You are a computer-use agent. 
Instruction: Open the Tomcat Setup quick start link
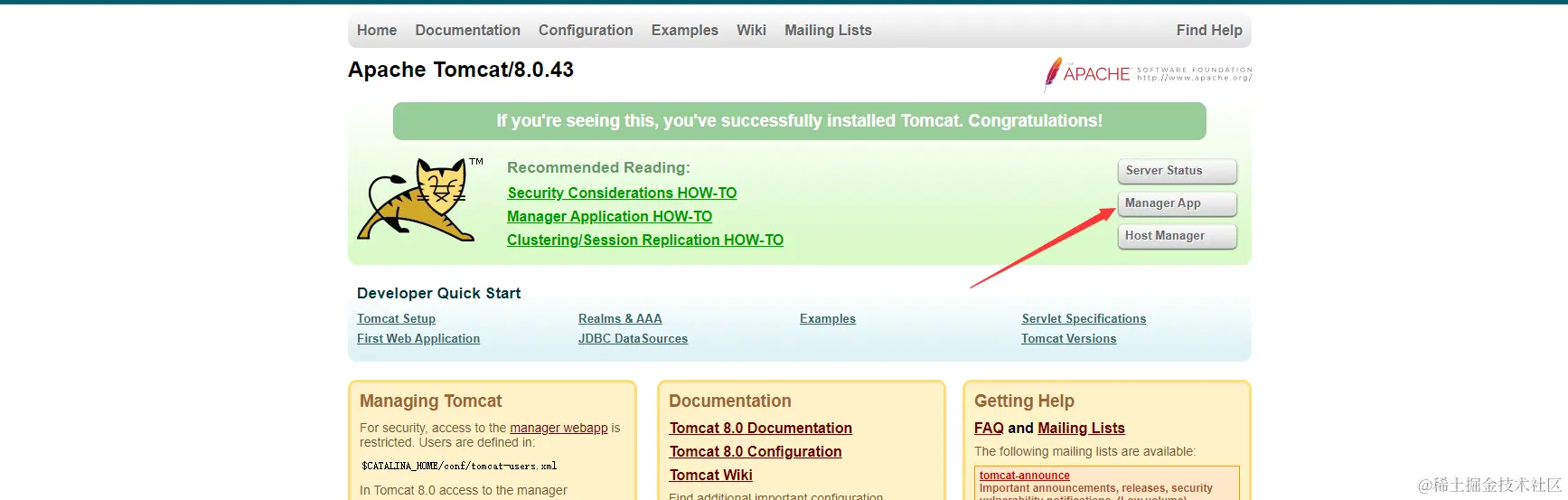tap(396, 318)
